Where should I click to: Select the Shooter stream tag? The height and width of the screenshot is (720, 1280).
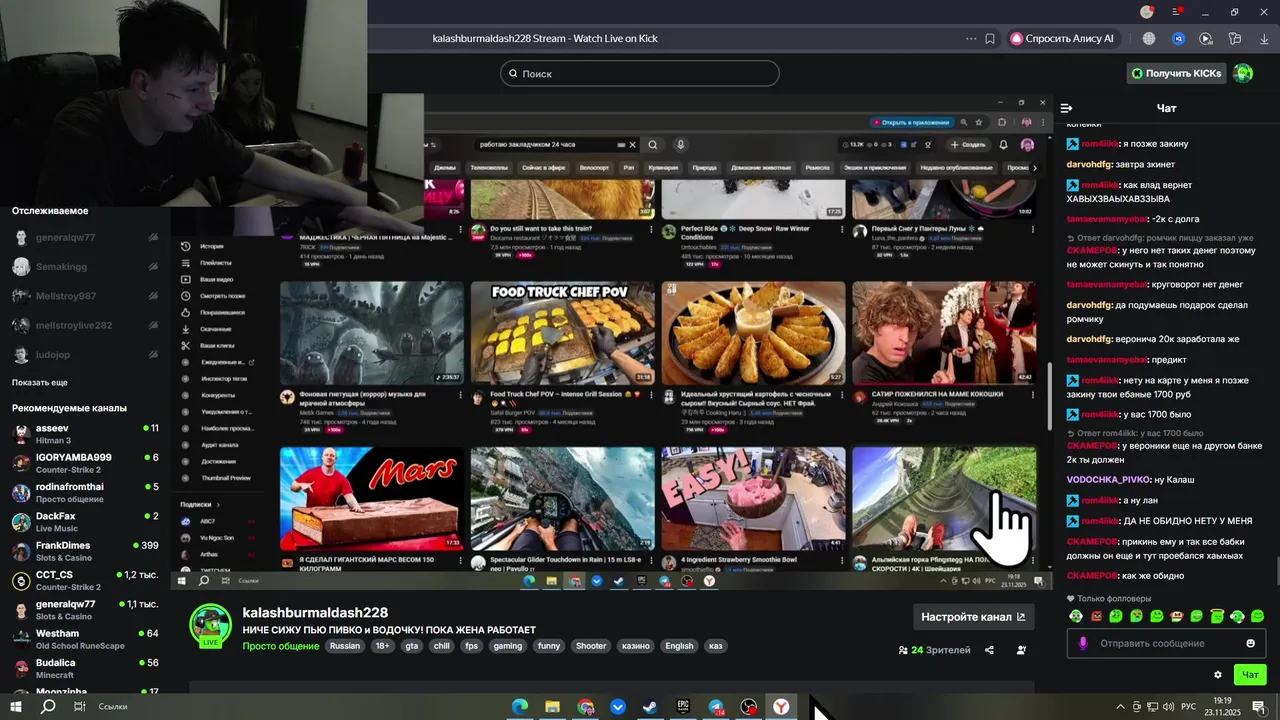pyautogui.click(x=591, y=646)
